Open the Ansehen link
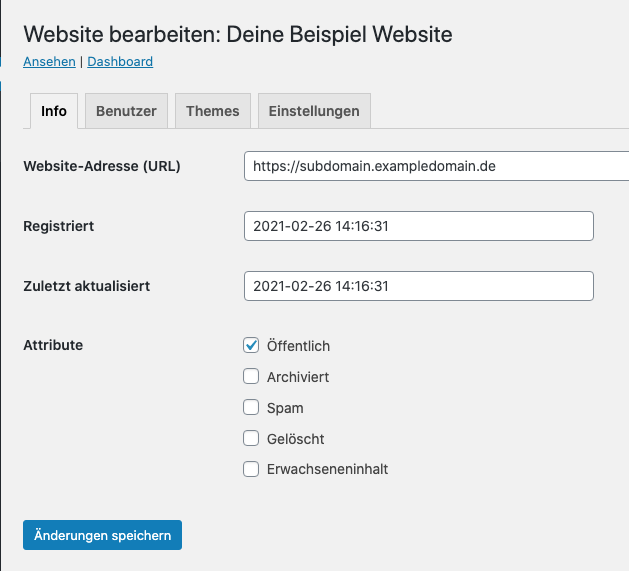 49,61
